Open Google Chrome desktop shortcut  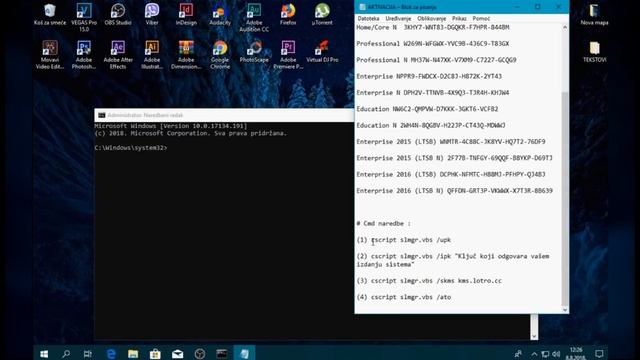click(x=220, y=55)
